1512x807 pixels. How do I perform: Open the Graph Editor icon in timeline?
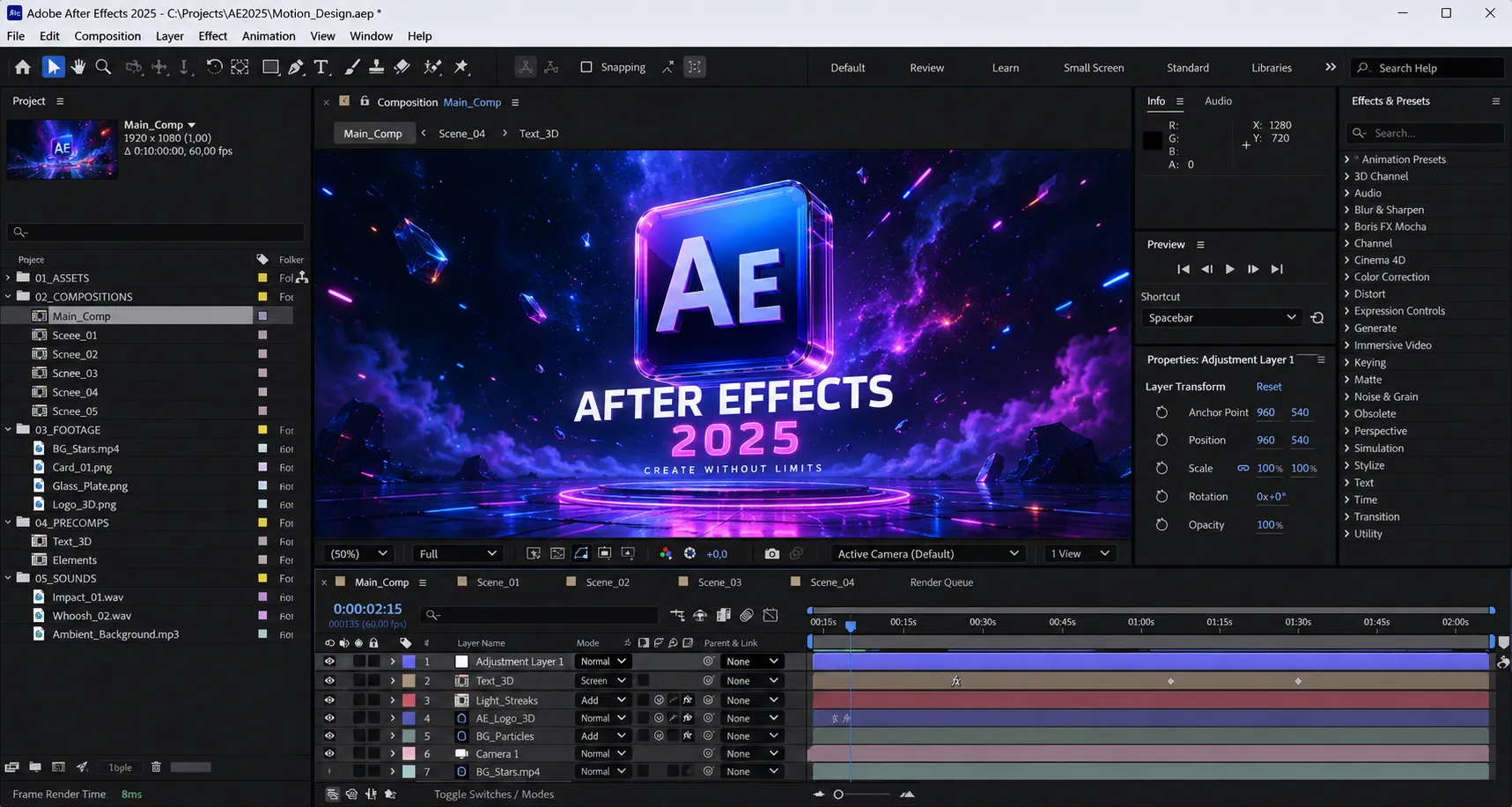pyautogui.click(x=771, y=615)
